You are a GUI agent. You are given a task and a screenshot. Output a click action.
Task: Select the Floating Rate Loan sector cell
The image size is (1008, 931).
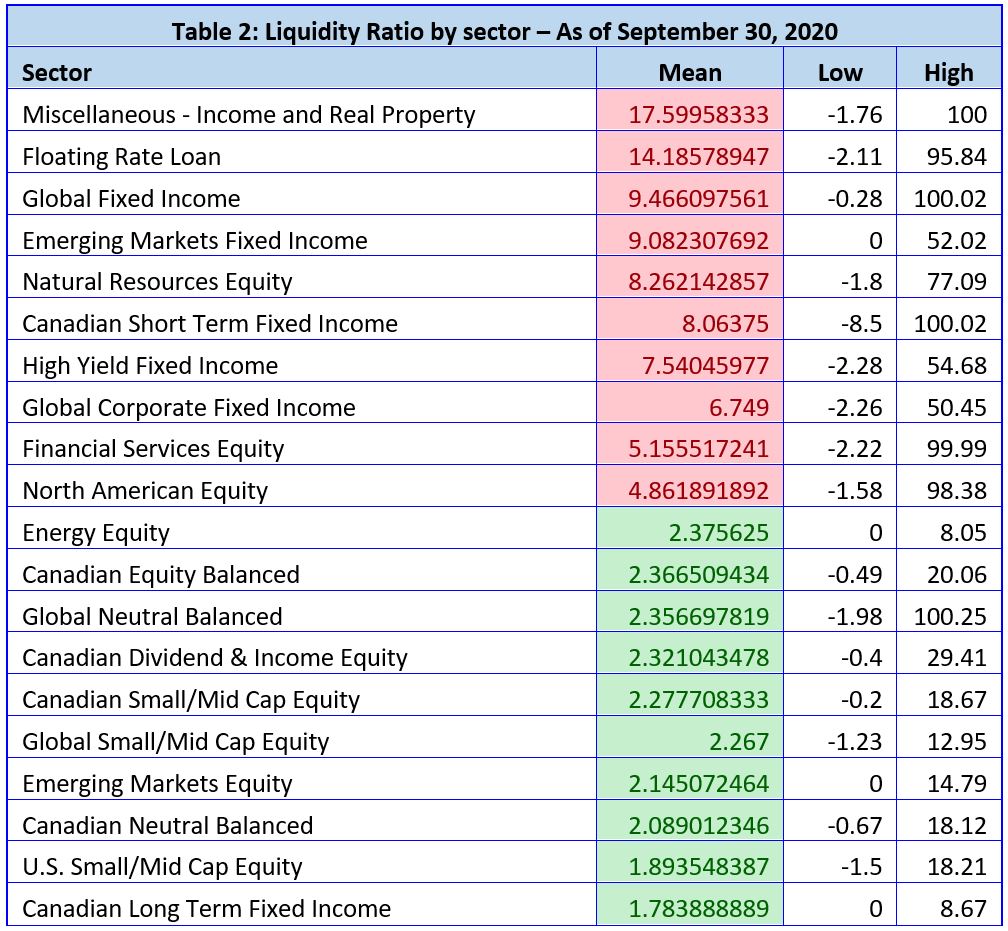coord(122,156)
